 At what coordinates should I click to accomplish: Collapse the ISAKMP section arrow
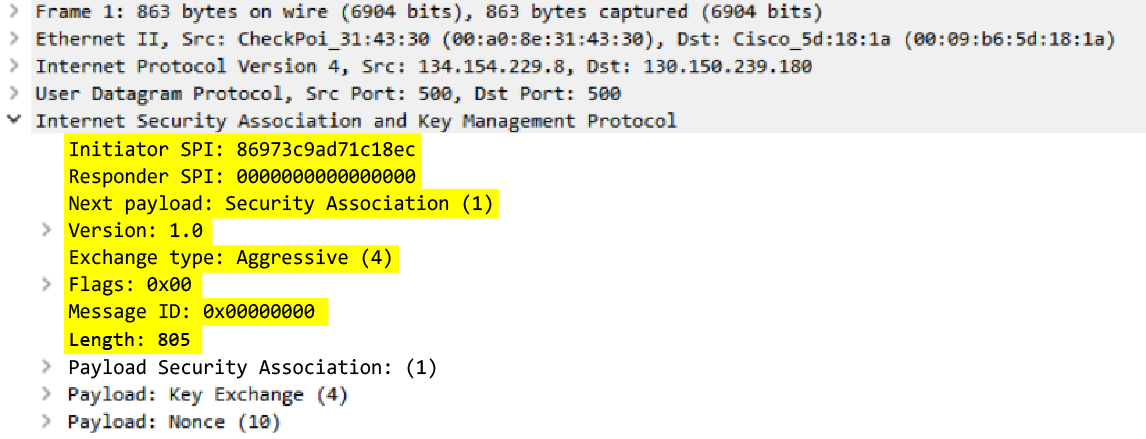(13, 121)
